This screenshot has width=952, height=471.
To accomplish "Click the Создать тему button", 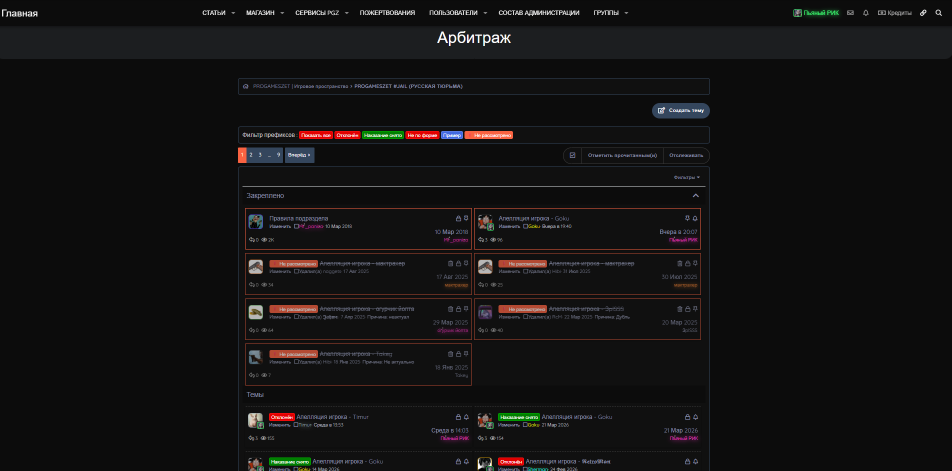I will coord(681,110).
